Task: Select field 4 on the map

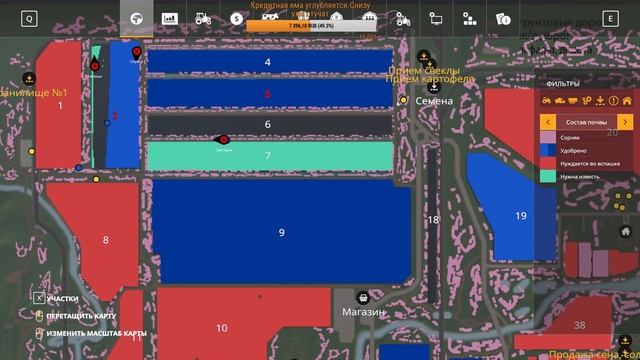Action: tap(269, 62)
